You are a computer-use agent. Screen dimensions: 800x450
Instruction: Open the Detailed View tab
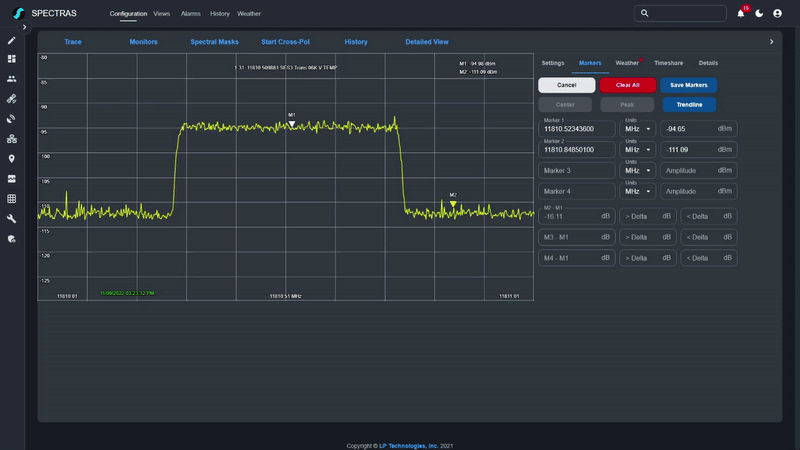point(427,42)
